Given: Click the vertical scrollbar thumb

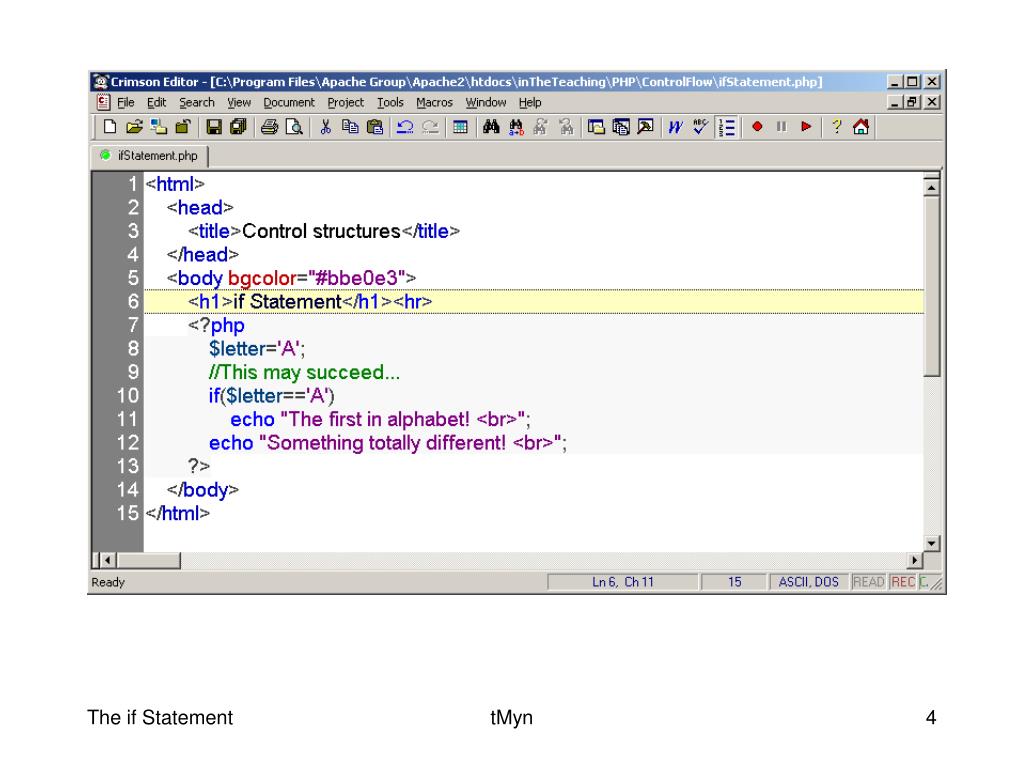Looking at the screenshot, I should pos(931,286).
